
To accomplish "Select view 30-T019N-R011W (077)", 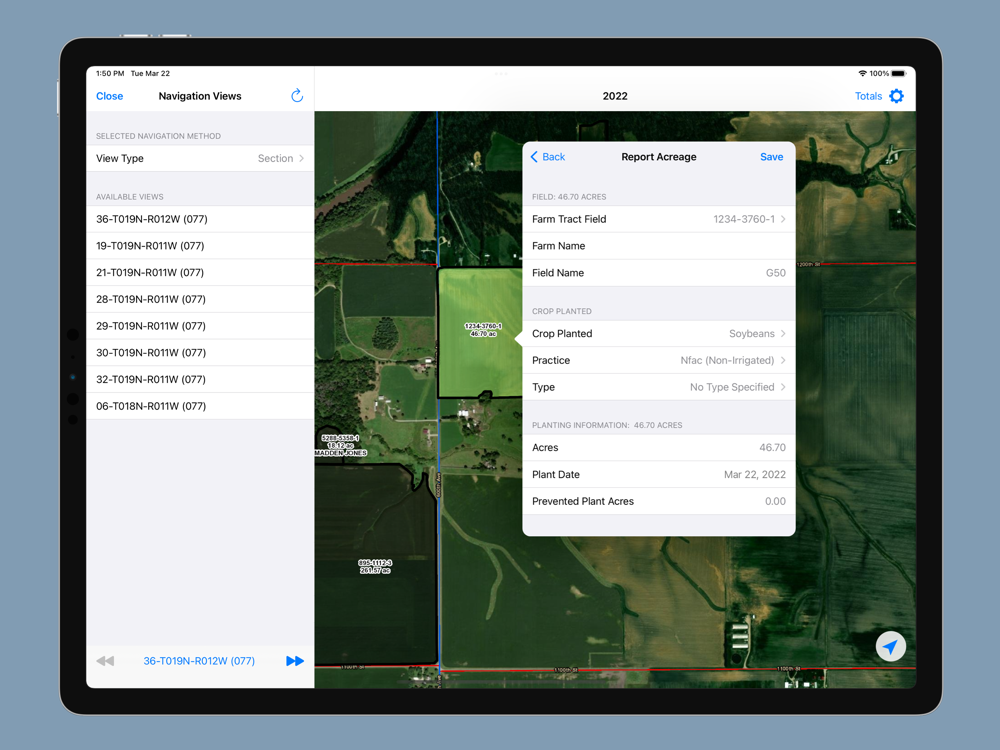I will 200,353.
